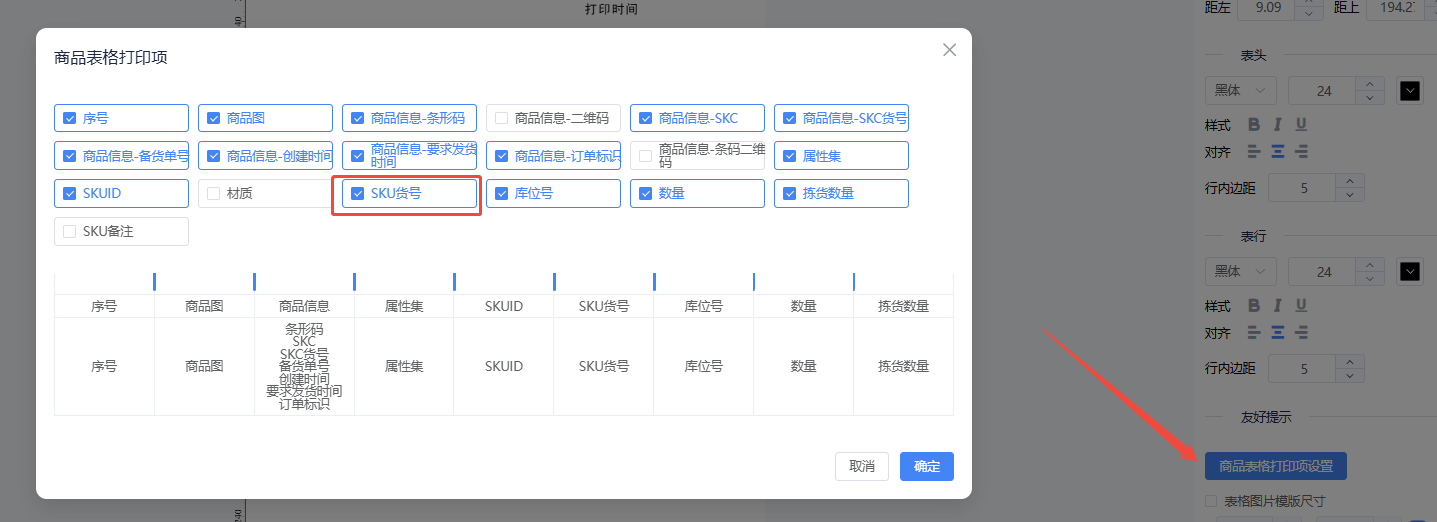Enable the 材质 checkbox
This screenshot has height=522, width=1437.
click(214, 193)
